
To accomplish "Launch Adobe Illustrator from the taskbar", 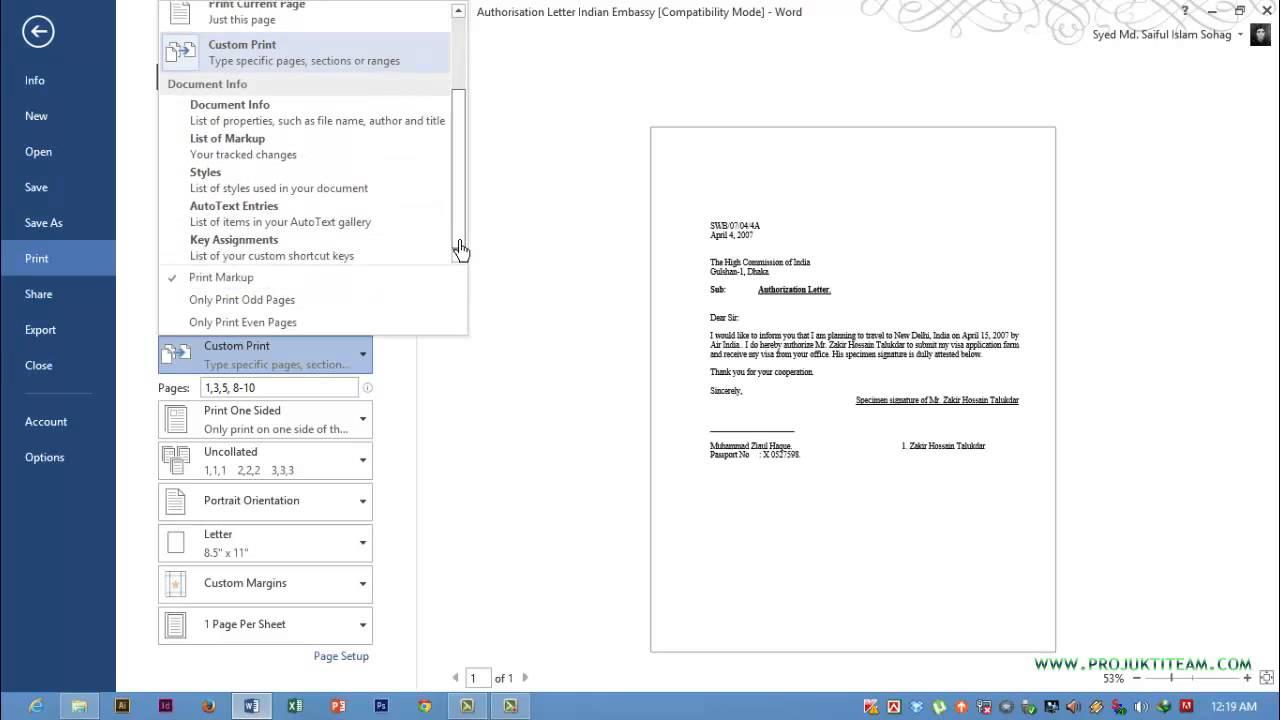I will click(x=123, y=705).
